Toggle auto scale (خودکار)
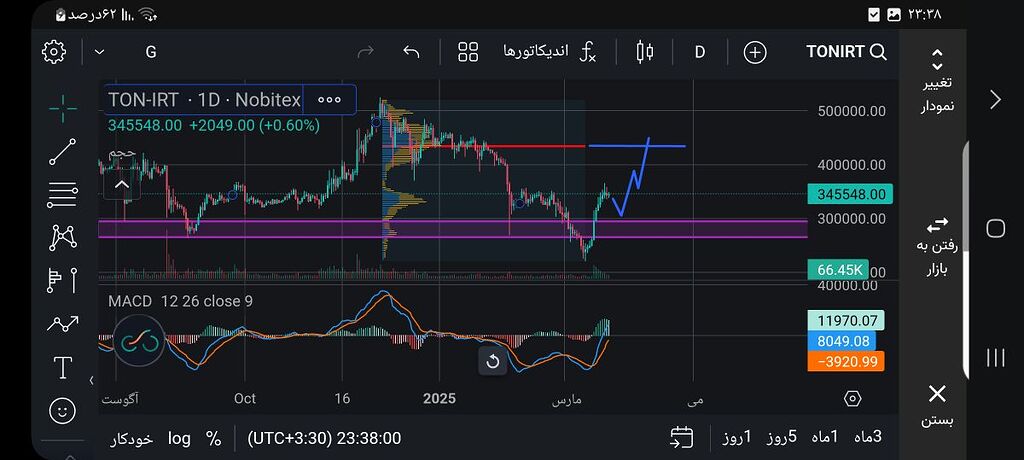 (x=131, y=438)
